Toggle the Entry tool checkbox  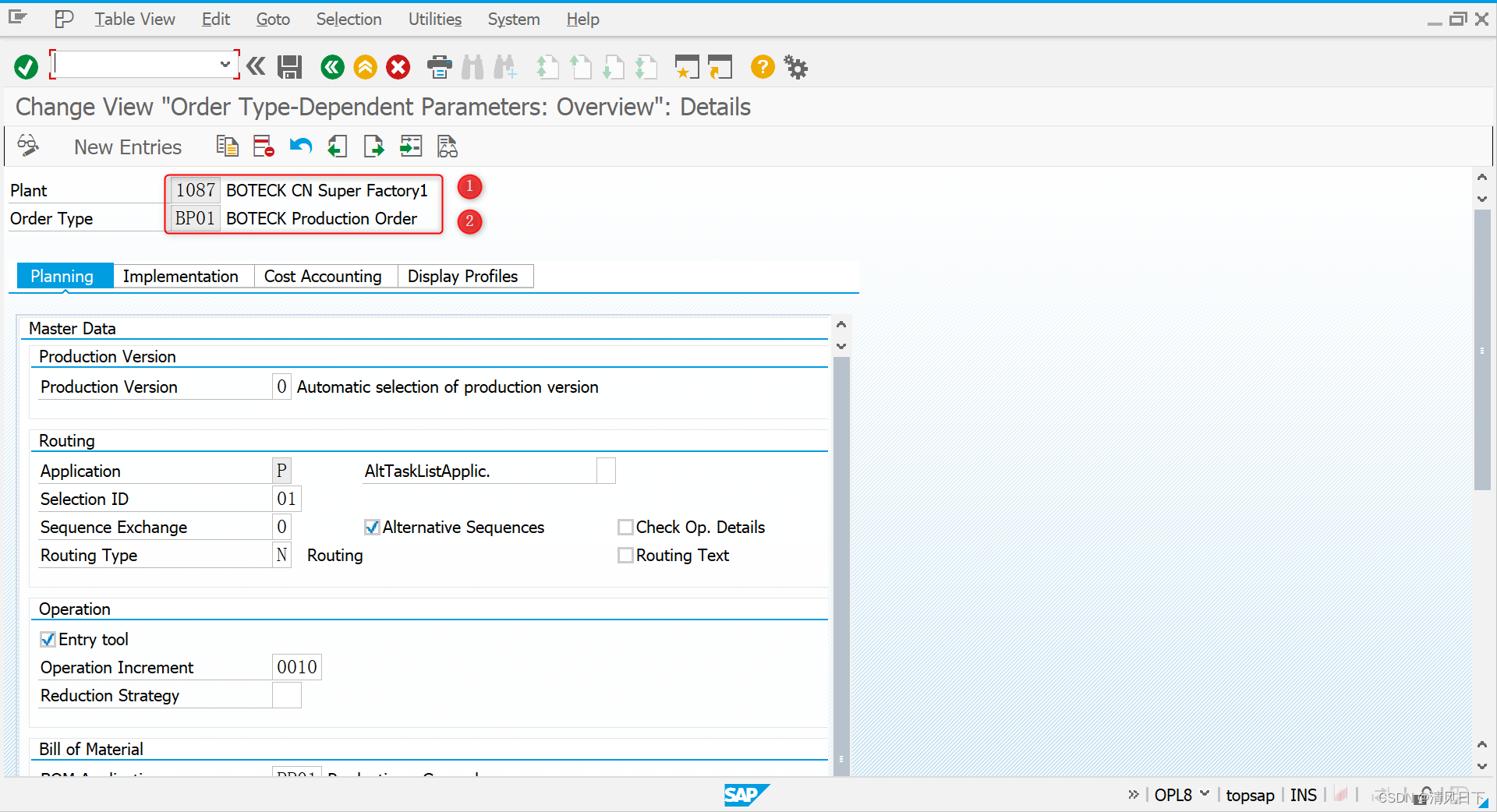tap(48, 640)
